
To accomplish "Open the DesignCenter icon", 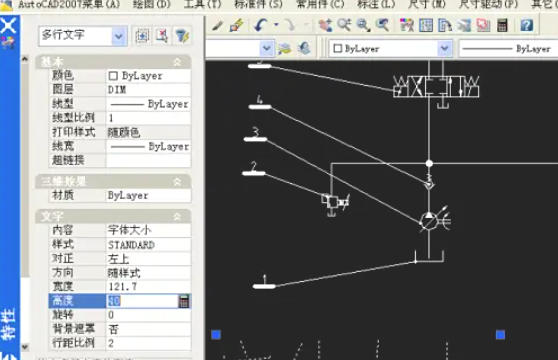I will click(x=426, y=25).
